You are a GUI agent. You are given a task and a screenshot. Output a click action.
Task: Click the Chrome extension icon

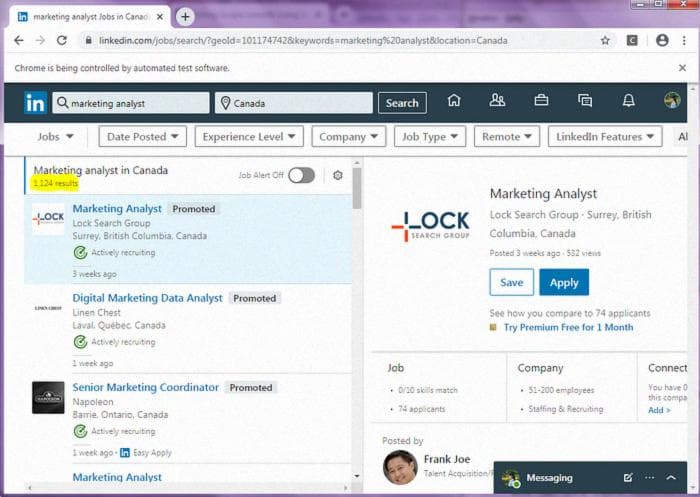632,41
